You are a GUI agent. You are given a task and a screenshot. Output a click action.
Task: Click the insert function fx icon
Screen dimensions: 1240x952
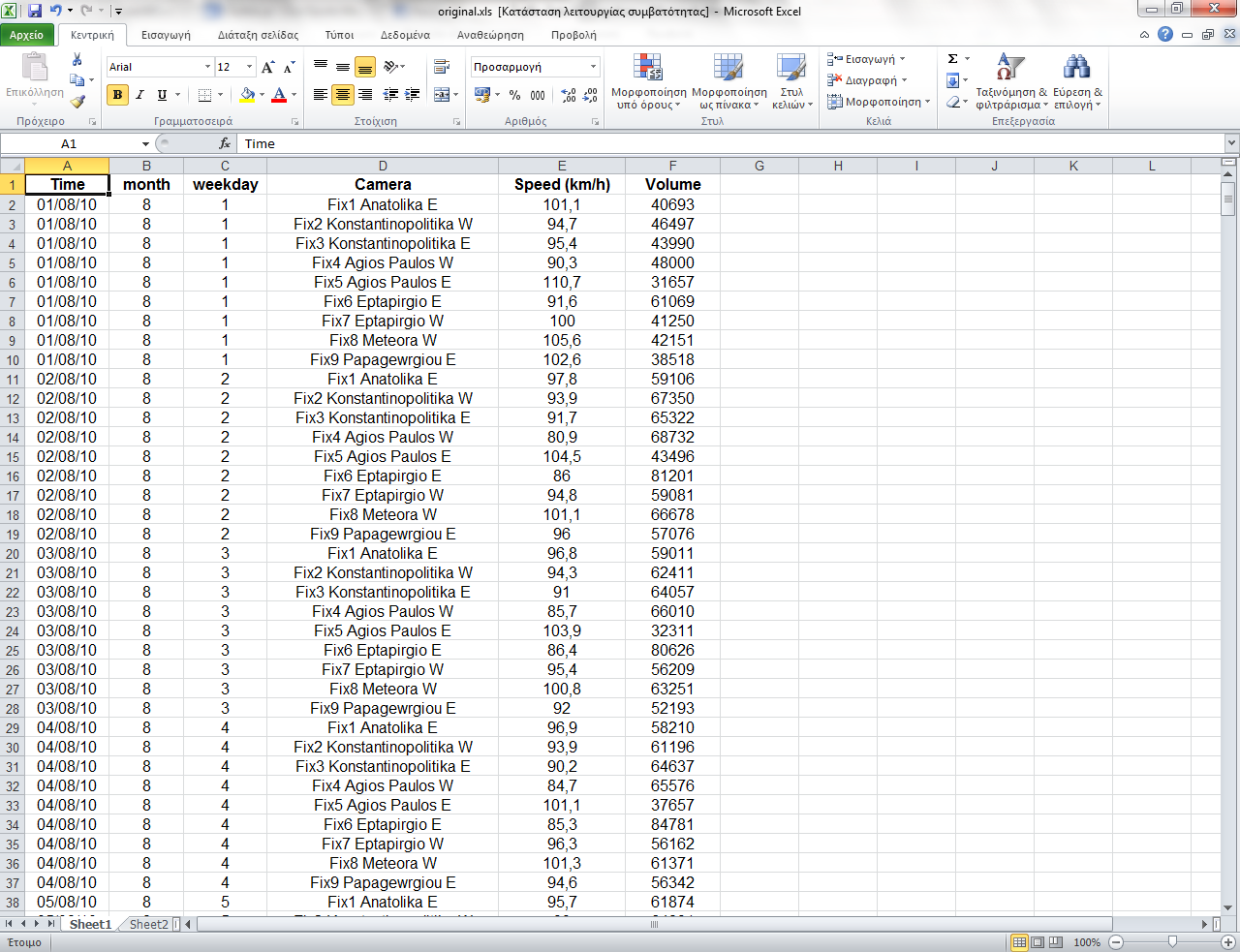tap(225, 143)
